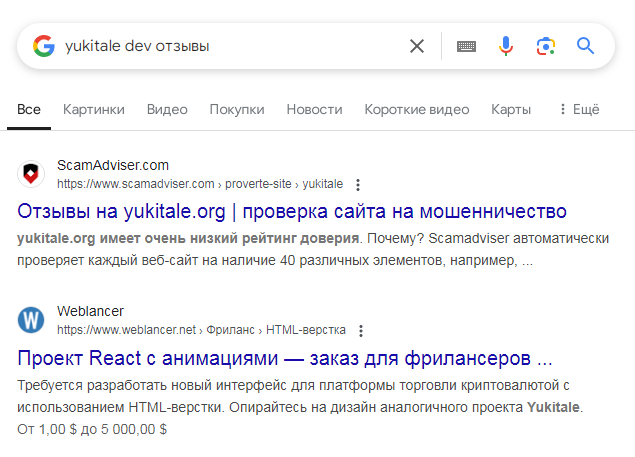Click the scamadviser.com URL breadcrumb
The height and width of the screenshot is (457, 635).
click(x=200, y=184)
